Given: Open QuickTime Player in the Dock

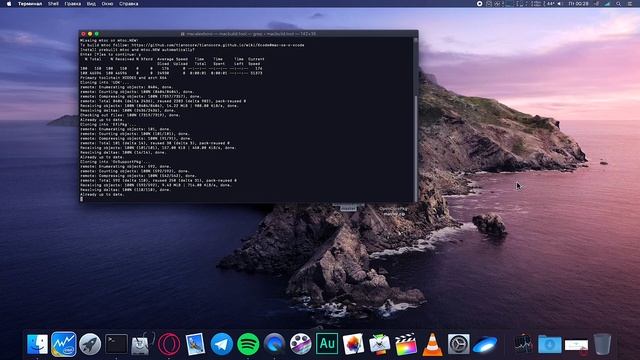Looking at the screenshot, I should click(274, 344).
